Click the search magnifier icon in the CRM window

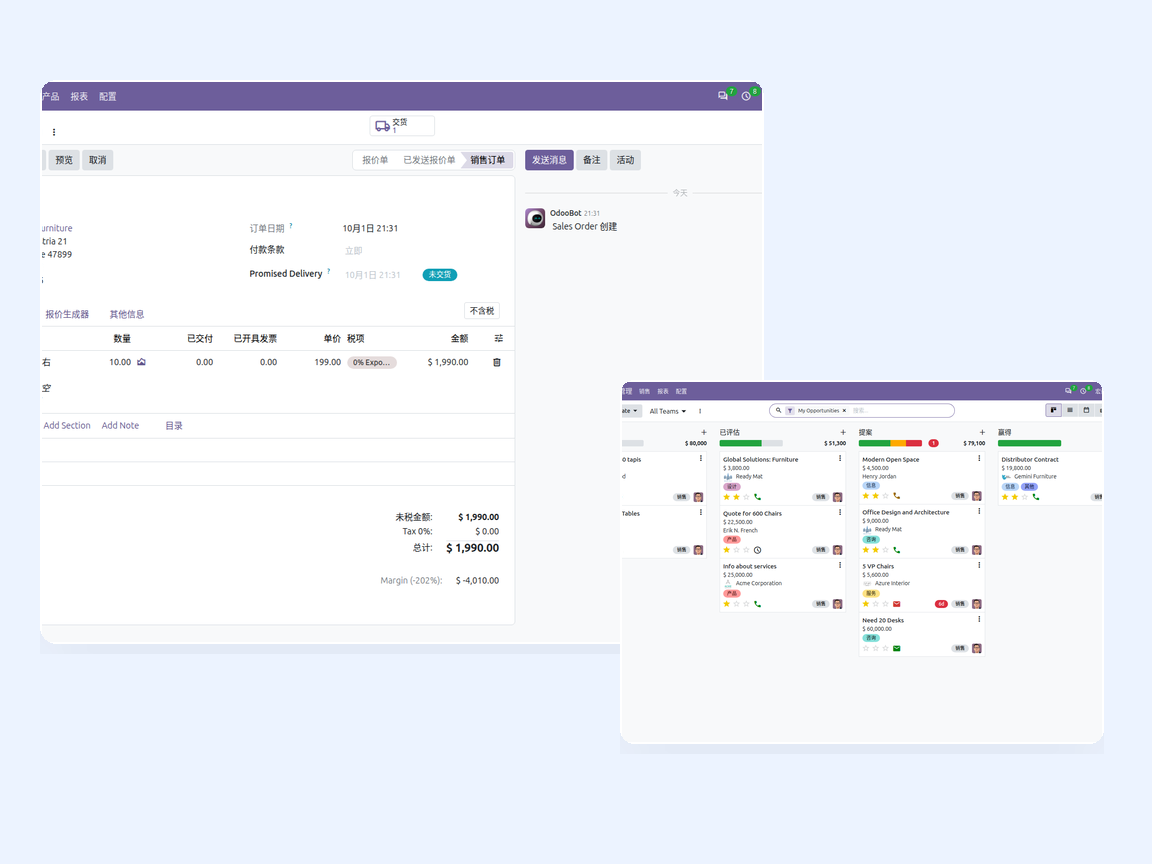point(778,411)
